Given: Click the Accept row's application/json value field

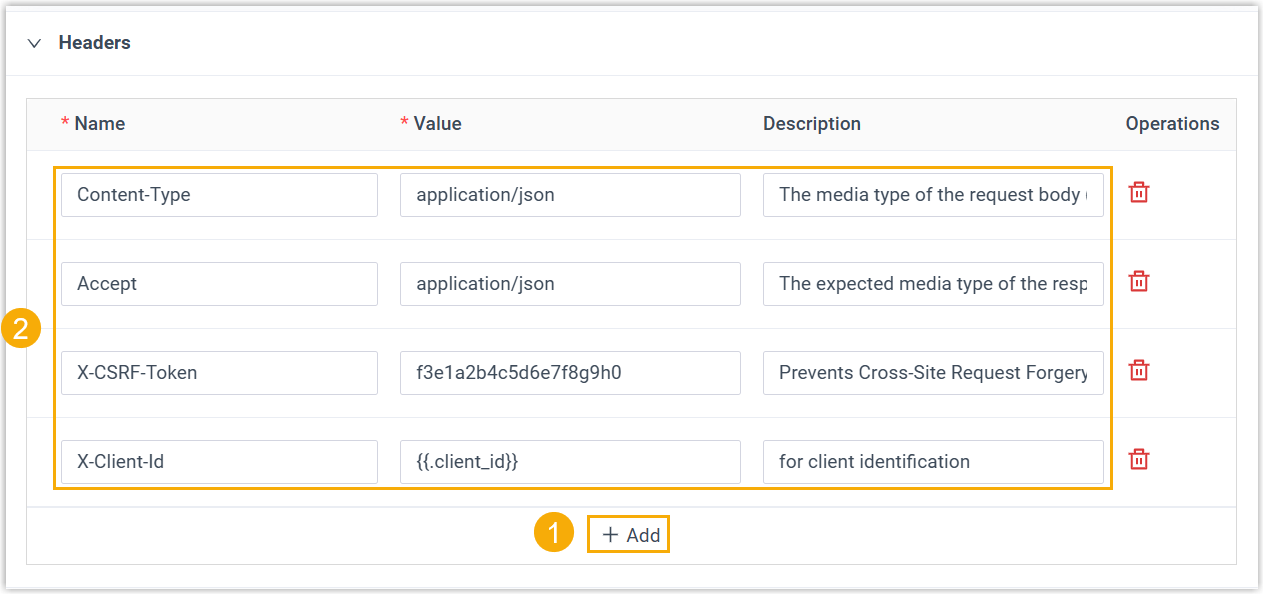Looking at the screenshot, I should click(570, 284).
